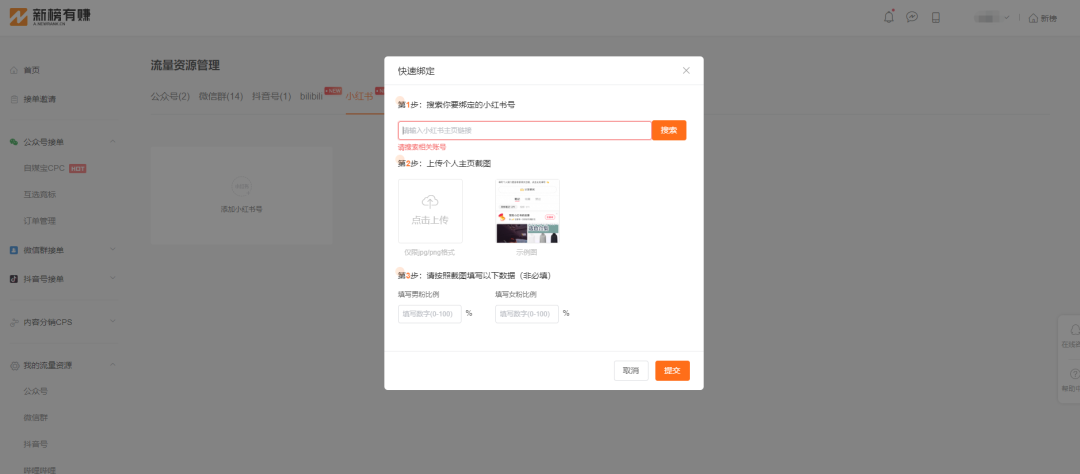Open the chat message bubble icon
The width and height of the screenshot is (1080, 474).
(x=912, y=17)
